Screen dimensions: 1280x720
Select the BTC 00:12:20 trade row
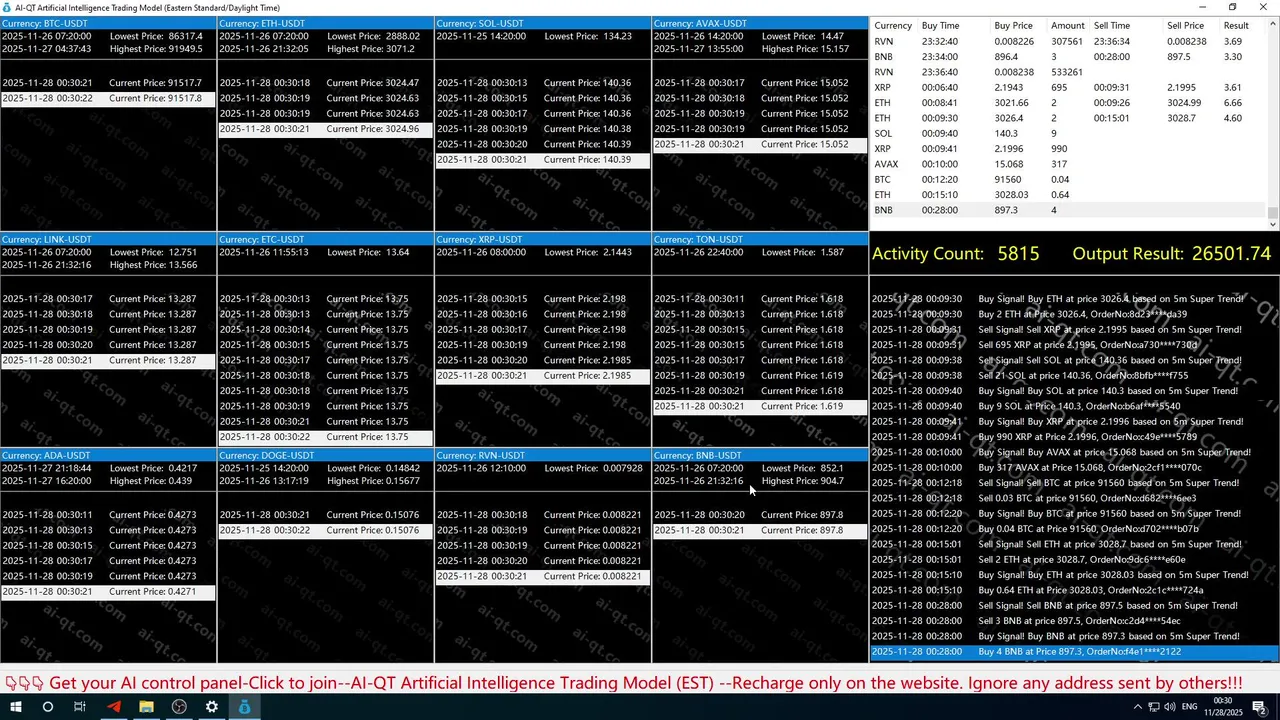click(x=1069, y=179)
